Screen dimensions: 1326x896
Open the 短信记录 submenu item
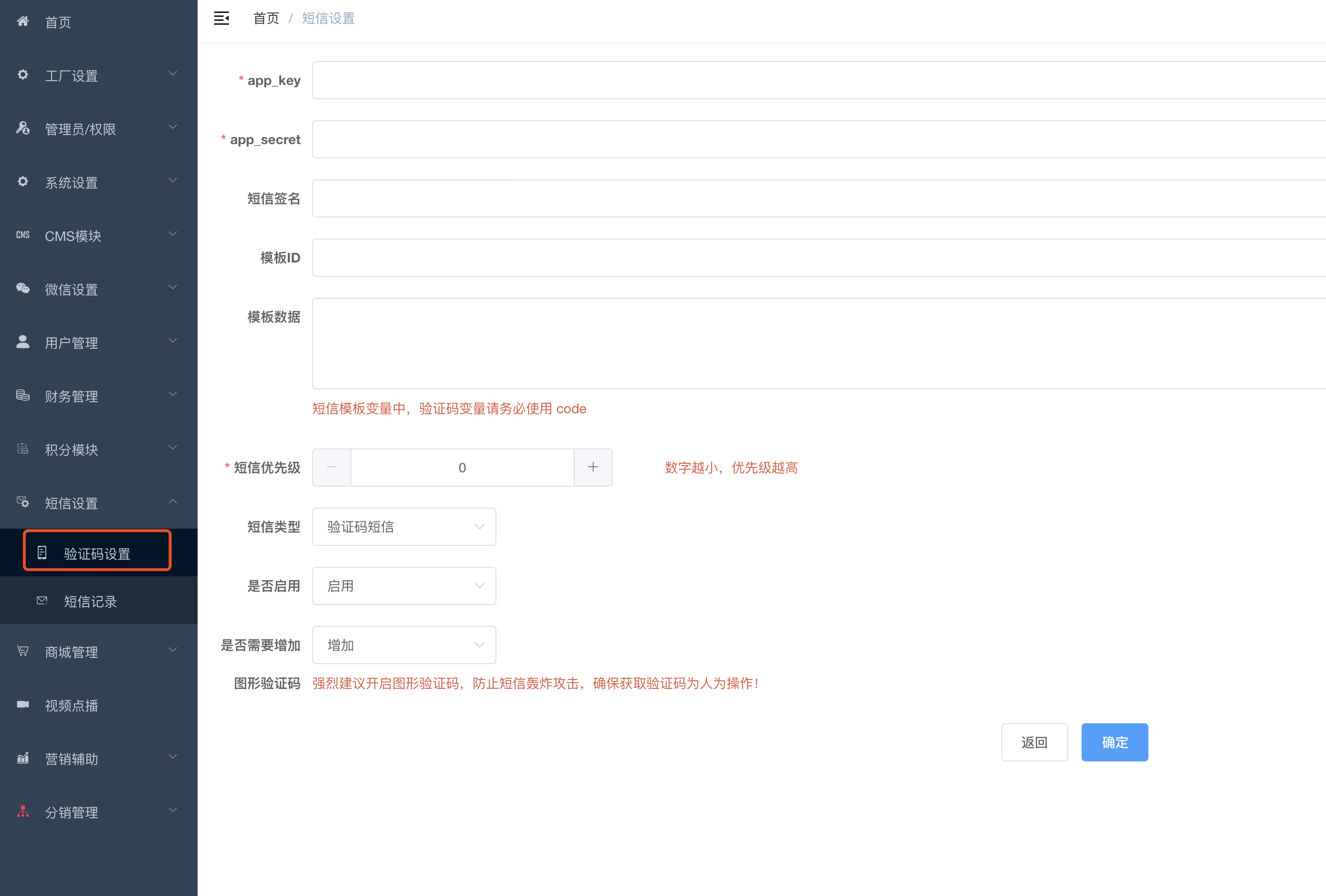tap(90, 602)
